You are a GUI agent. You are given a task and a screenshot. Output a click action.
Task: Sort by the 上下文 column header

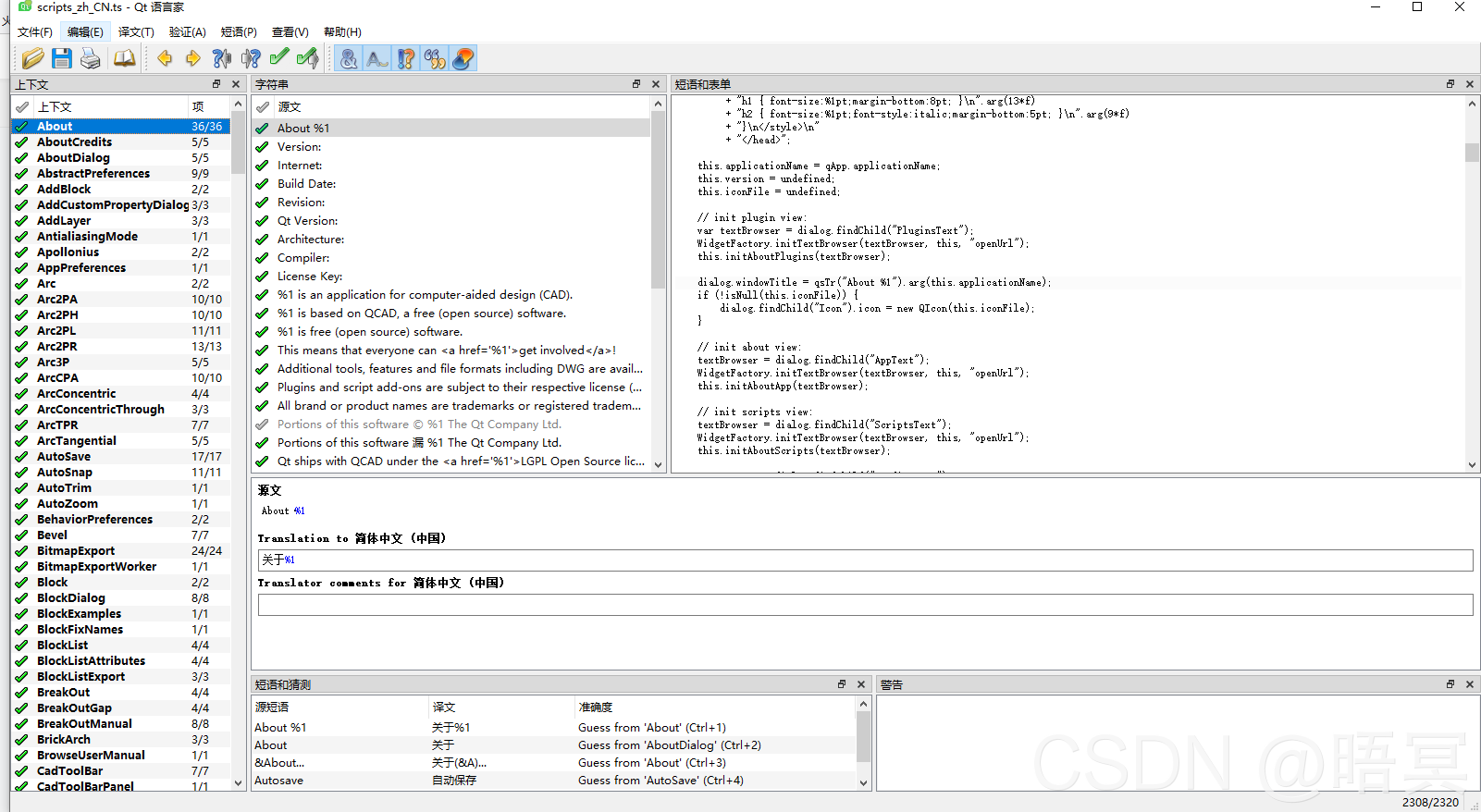coord(111,106)
